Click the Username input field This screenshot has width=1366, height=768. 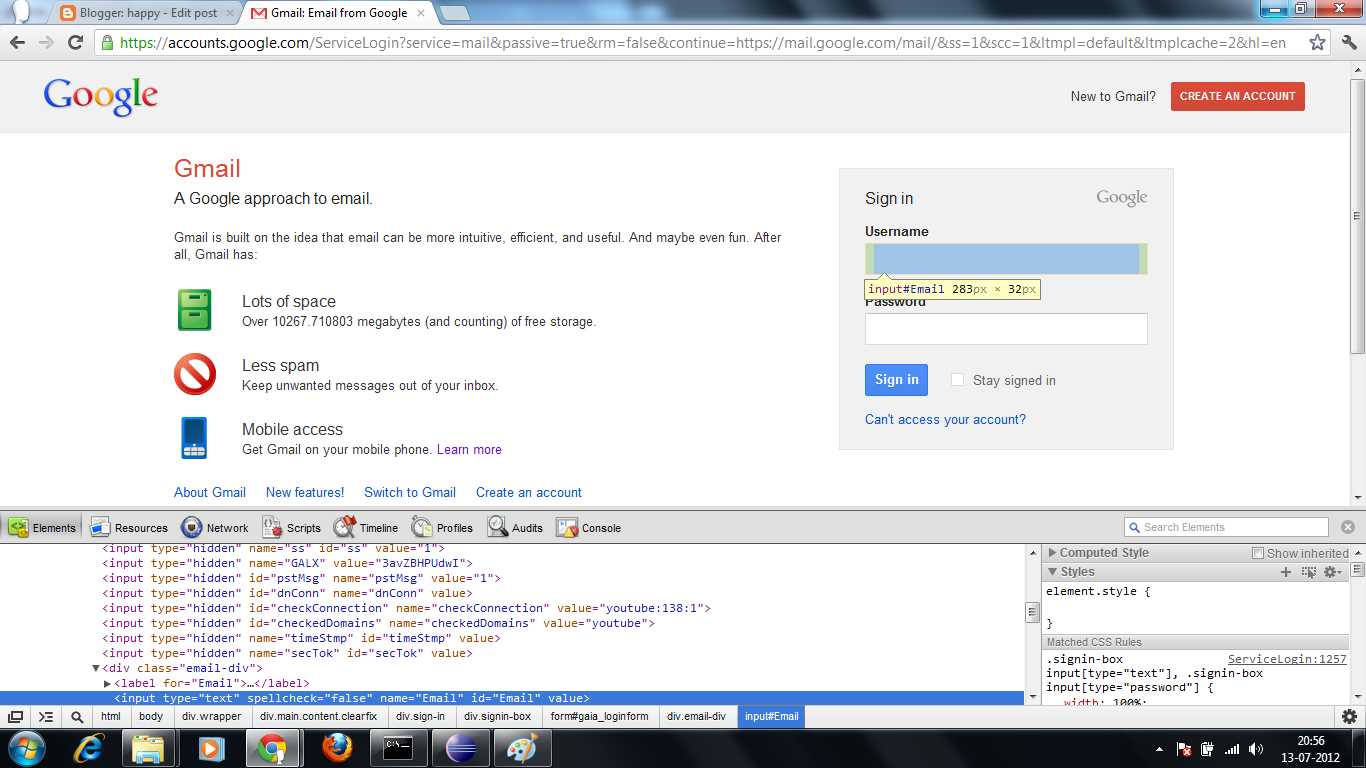(1006, 259)
